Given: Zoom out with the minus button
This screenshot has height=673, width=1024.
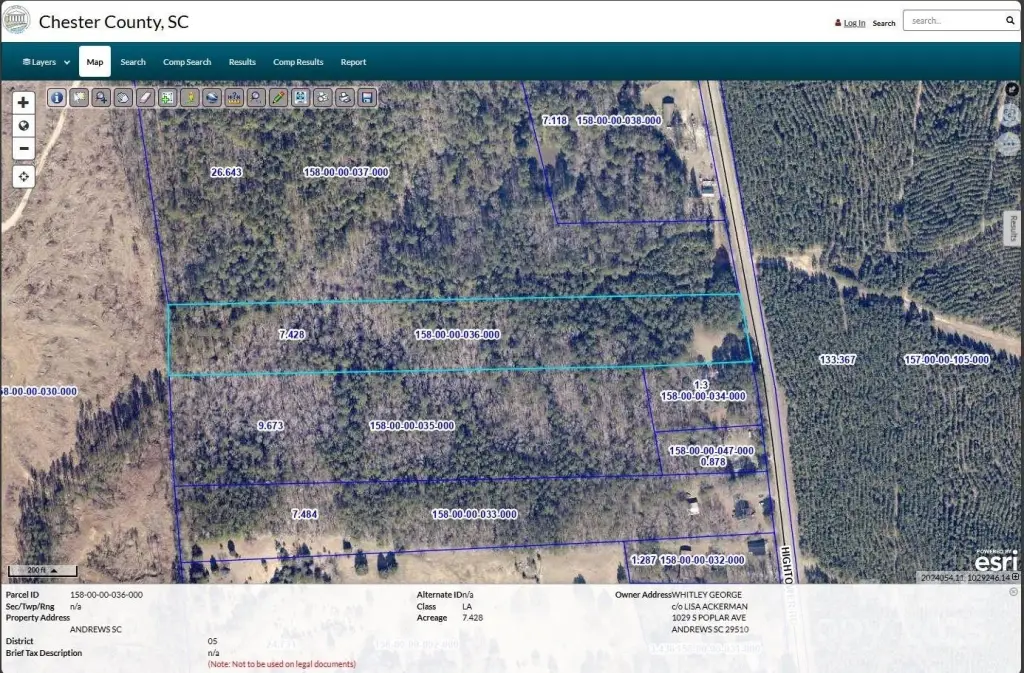Looking at the screenshot, I should (x=23, y=149).
